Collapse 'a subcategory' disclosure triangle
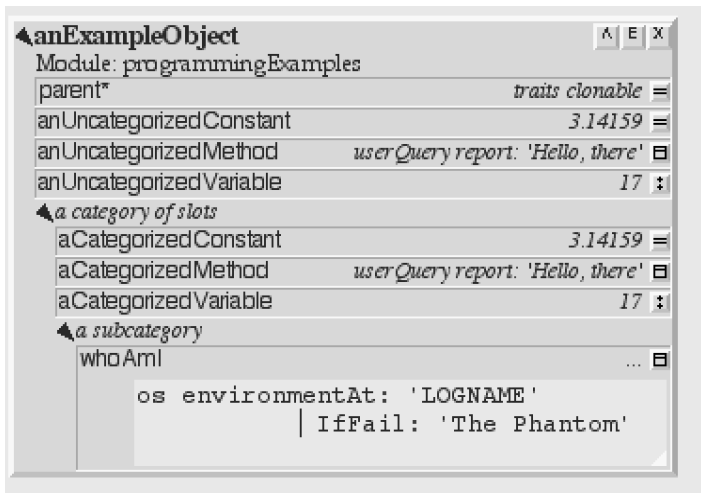Screen dimensions: 706x496 click(x=65, y=332)
